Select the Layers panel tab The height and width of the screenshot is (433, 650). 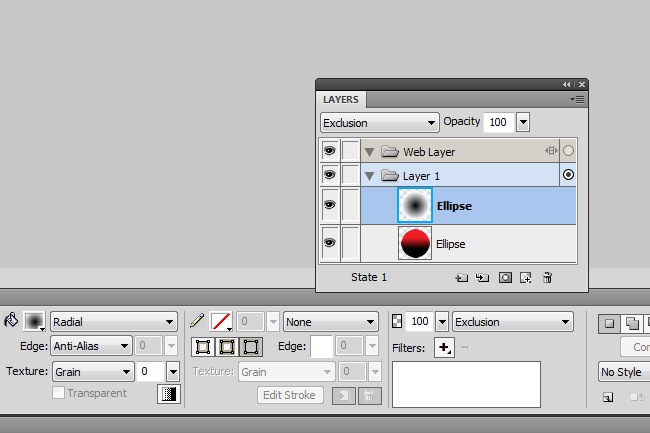tap(340, 100)
